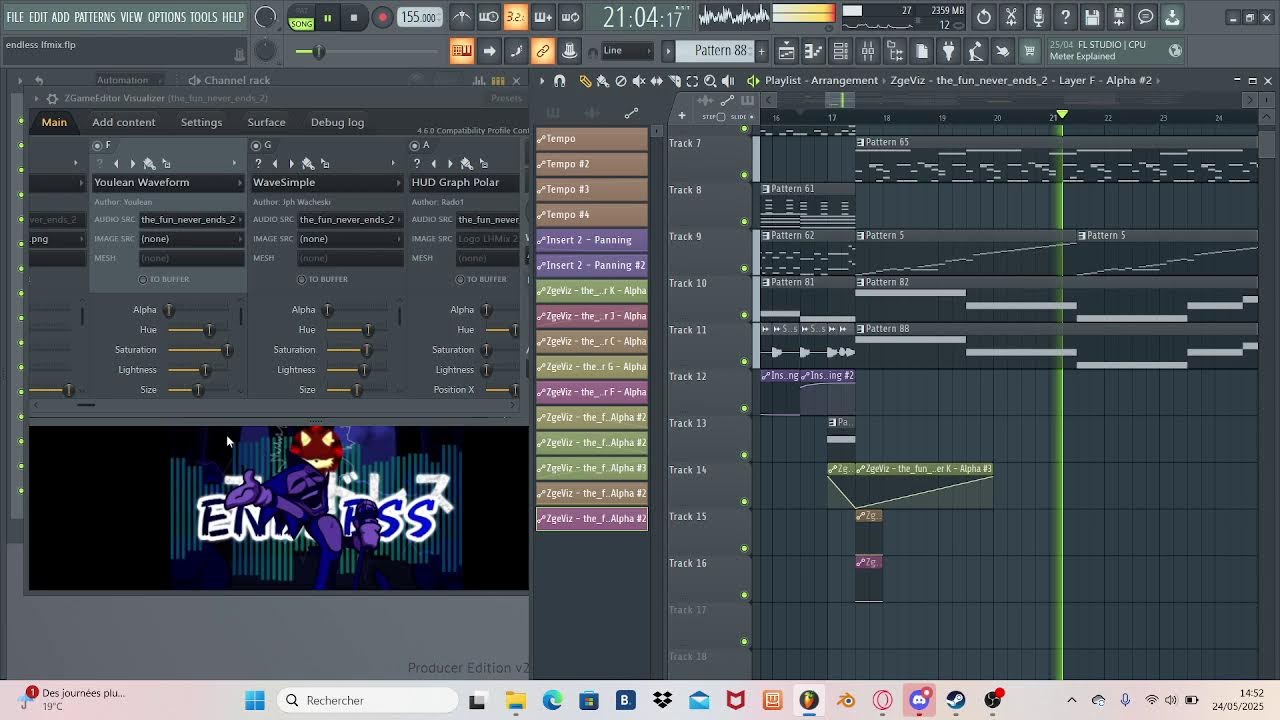Toggle playlist magnet snap icon
1280x720 pixels.
(560, 81)
